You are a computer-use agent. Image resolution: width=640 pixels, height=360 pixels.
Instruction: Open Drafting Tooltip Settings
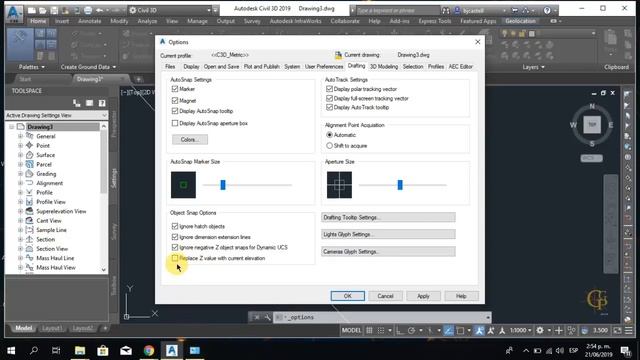pyautogui.click(x=388, y=218)
